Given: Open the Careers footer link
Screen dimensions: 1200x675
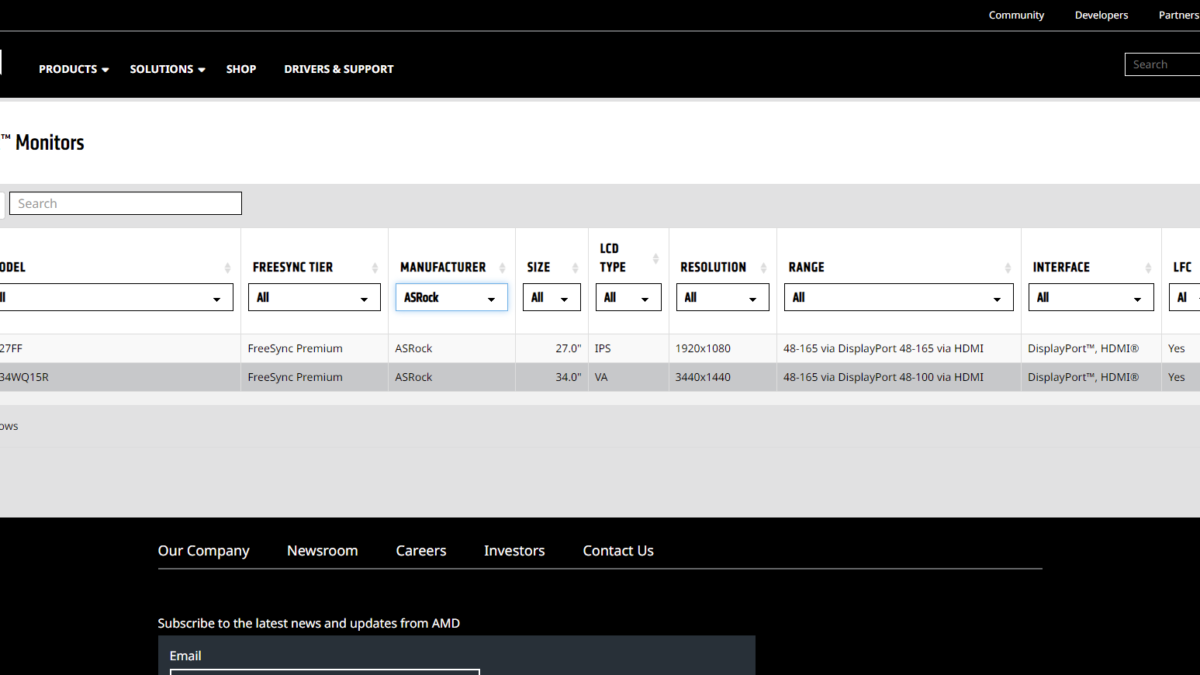Looking at the screenshot, I should tap(421, 551).
